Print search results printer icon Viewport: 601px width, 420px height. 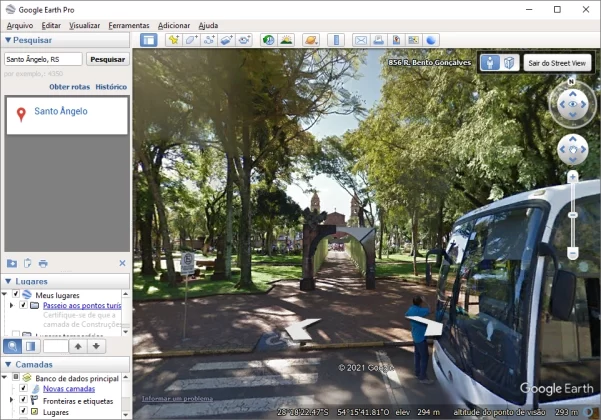coord(43,263)
